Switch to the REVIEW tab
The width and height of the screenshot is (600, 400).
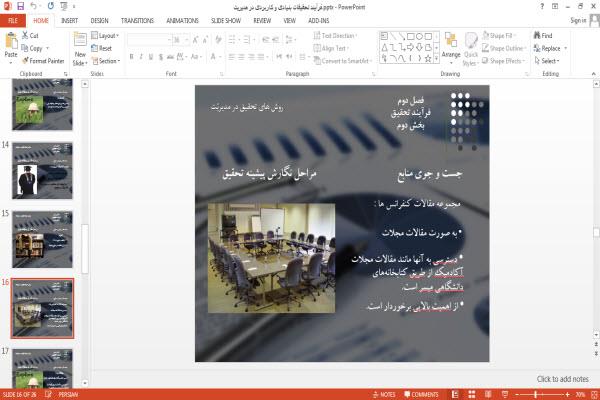click(262, 21)
